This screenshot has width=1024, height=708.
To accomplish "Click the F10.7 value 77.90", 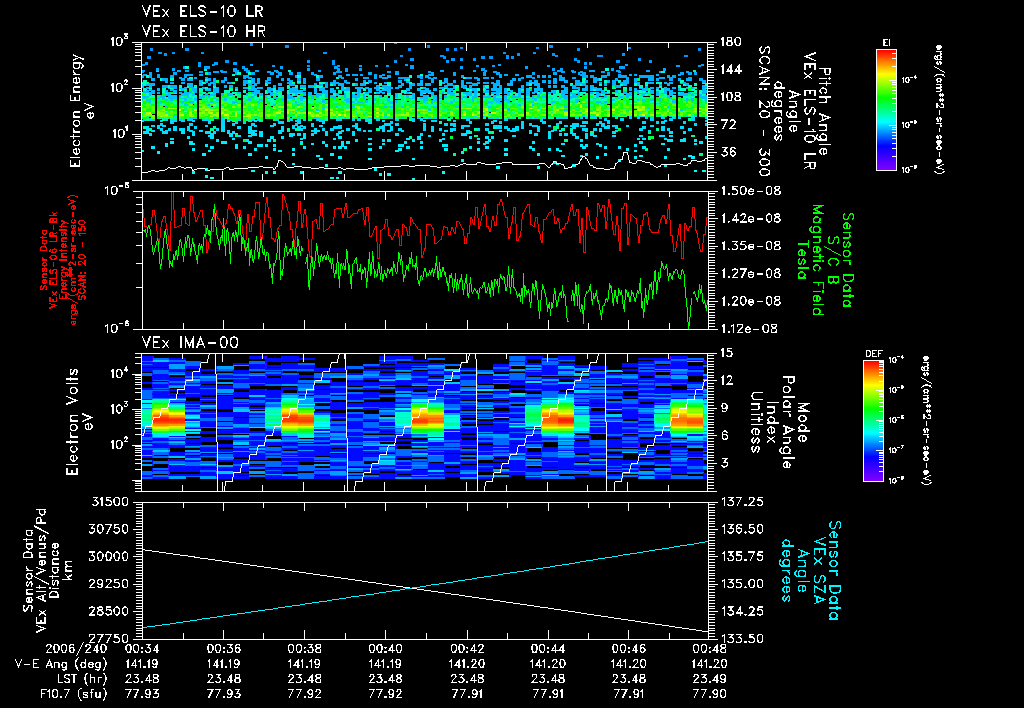I will point(710,694).
